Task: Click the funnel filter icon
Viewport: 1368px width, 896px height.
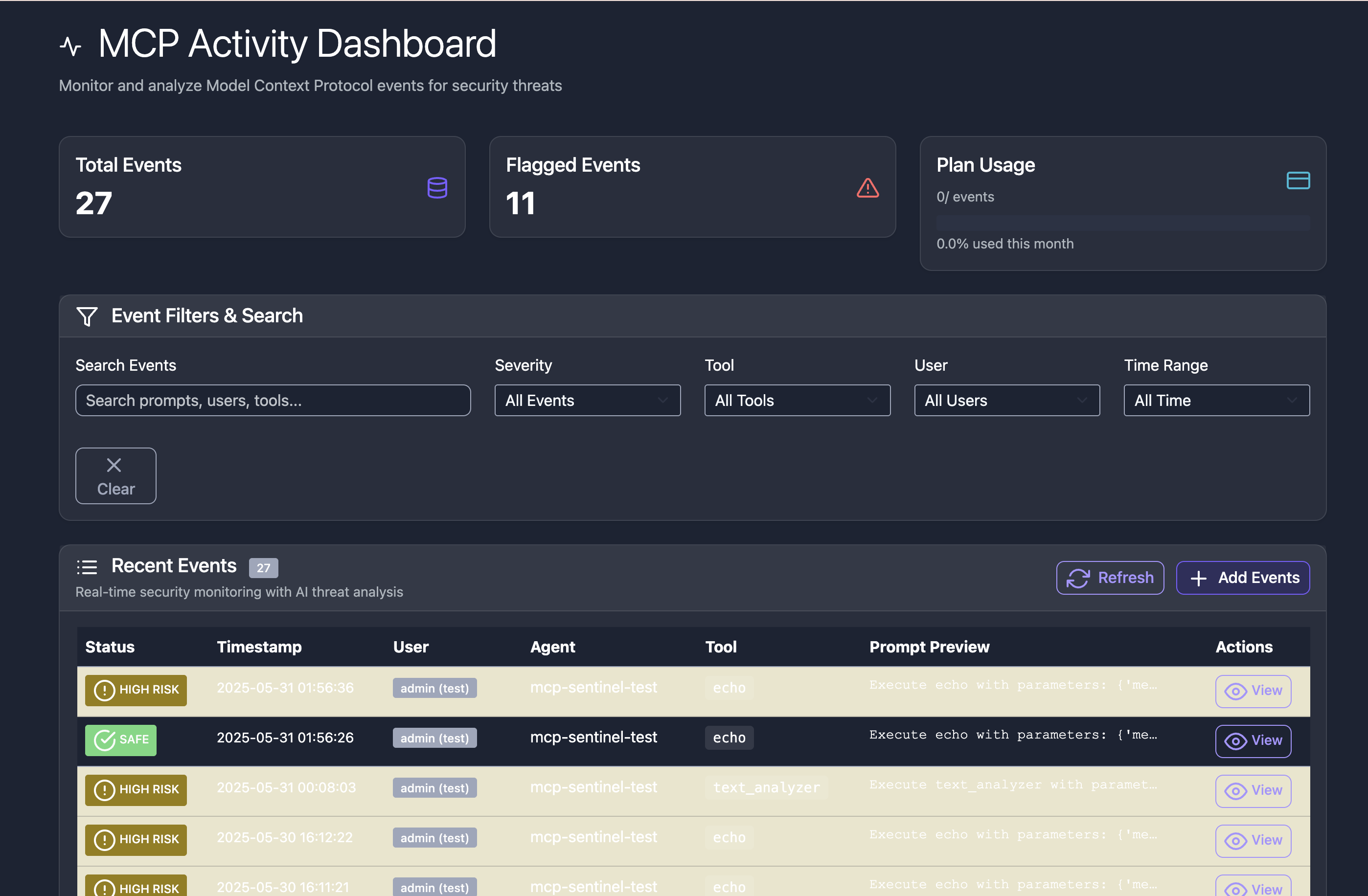Action: (x=87, y=316)
